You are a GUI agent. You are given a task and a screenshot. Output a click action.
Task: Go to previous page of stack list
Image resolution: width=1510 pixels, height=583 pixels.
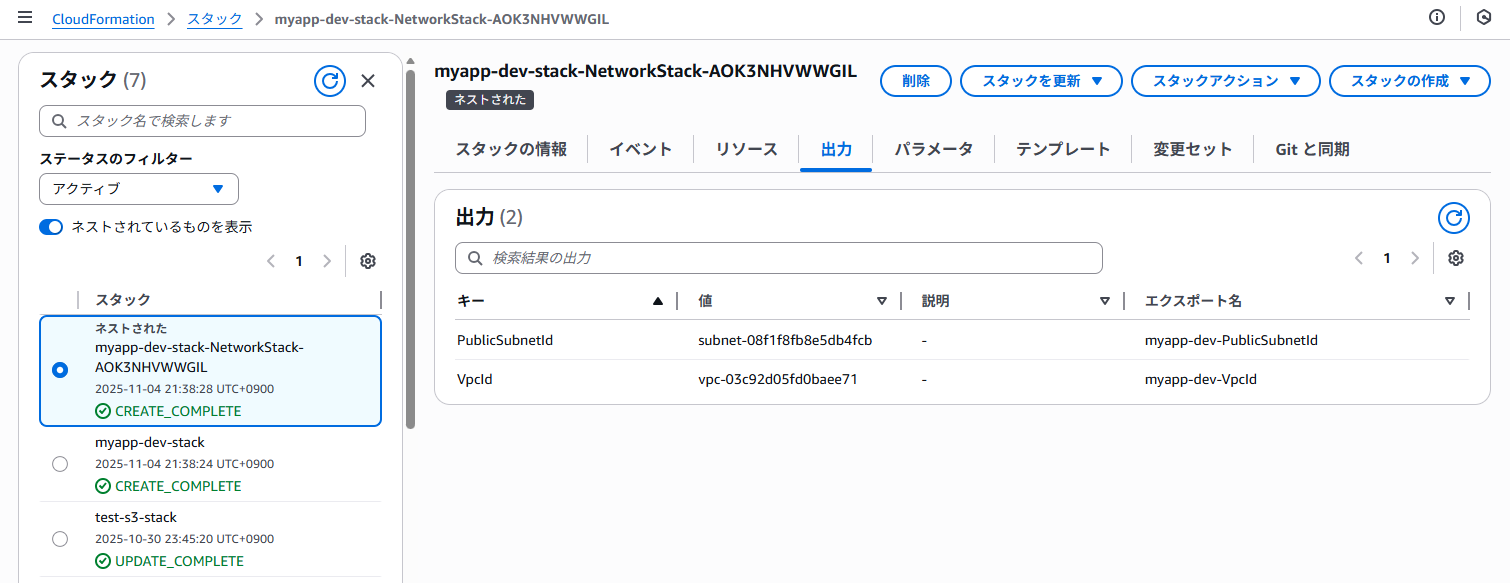point(271,261)
